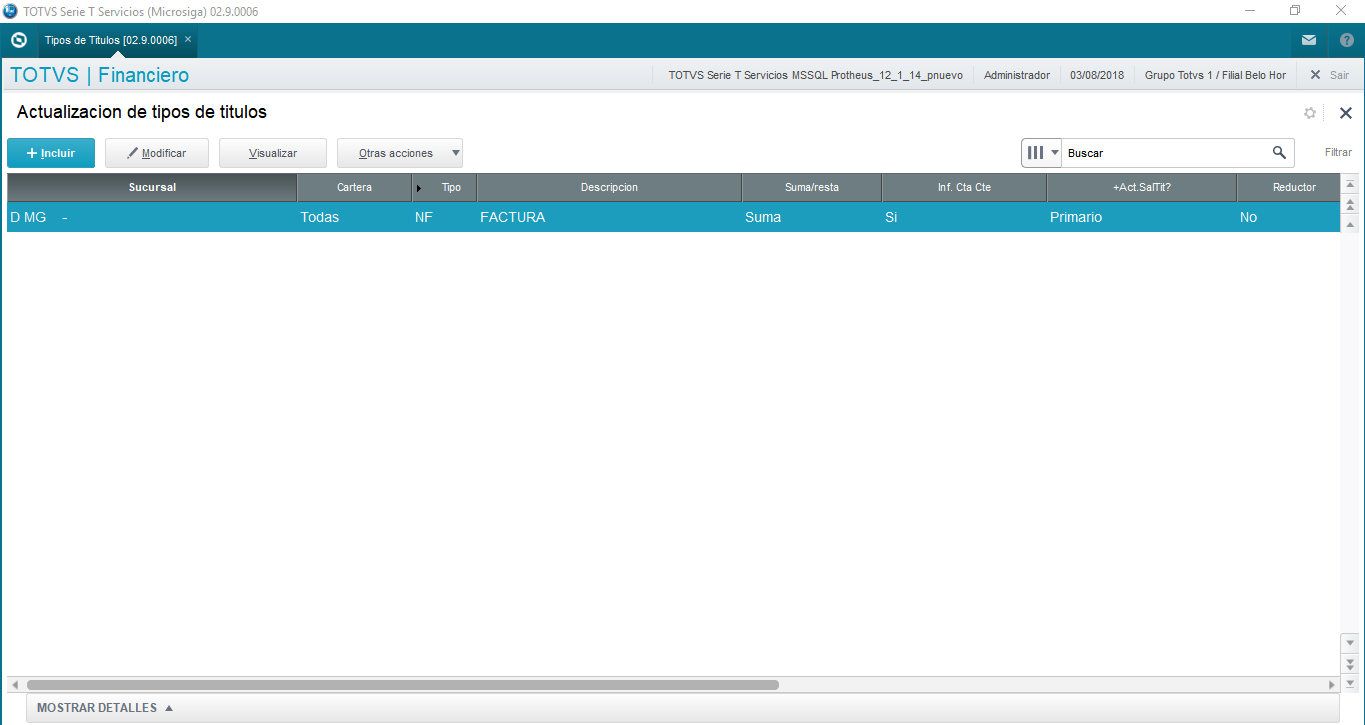Select the NF type cell
Image resolution: width=1365 pixels, height=725 pixels.
click(445, 217)
